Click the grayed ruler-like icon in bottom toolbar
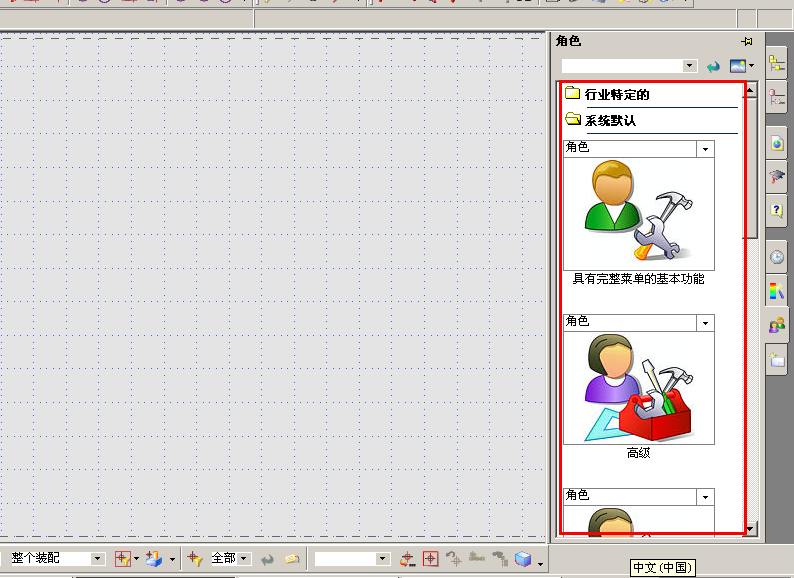The width and height of the screenshot is (794, 578). [477, 558]
